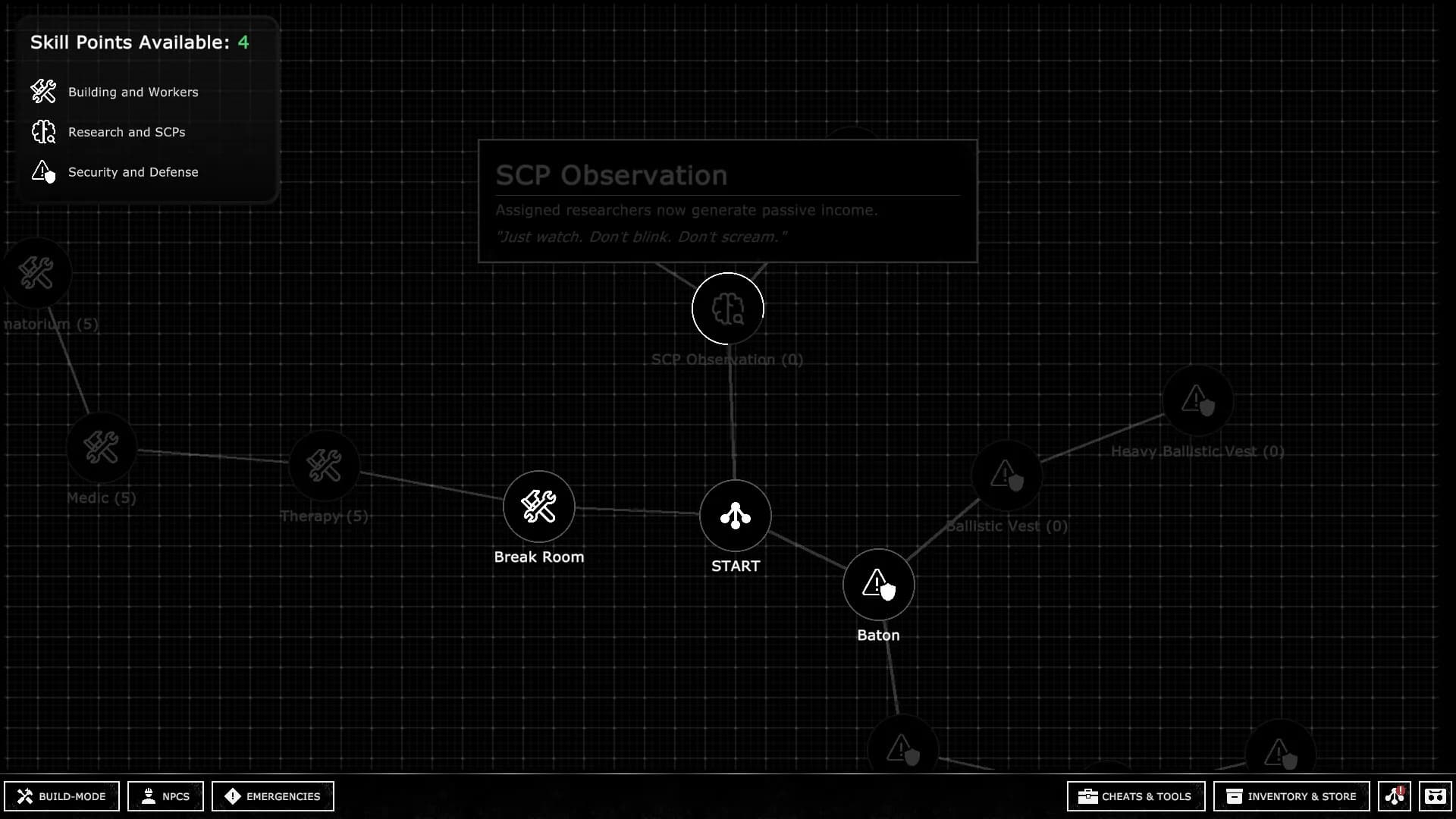
Task: Select the Heavy Ballistic Vest skill node
Action: pos(1198,400)
